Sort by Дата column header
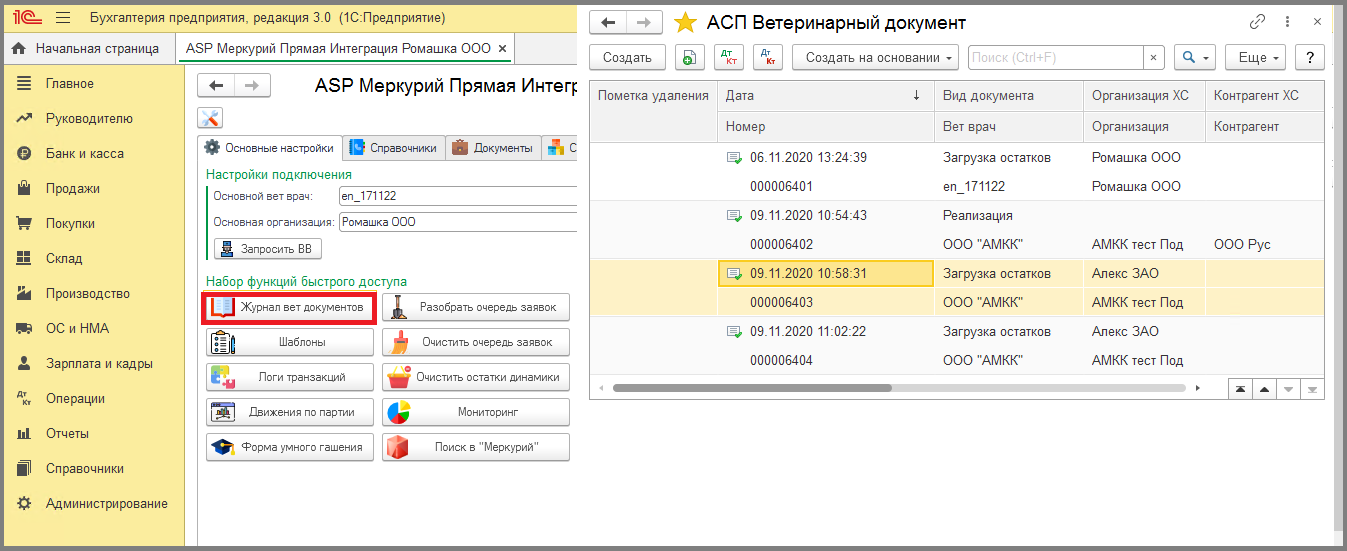Viewport: 1347px width, 551px height. [x=826, y=96]
